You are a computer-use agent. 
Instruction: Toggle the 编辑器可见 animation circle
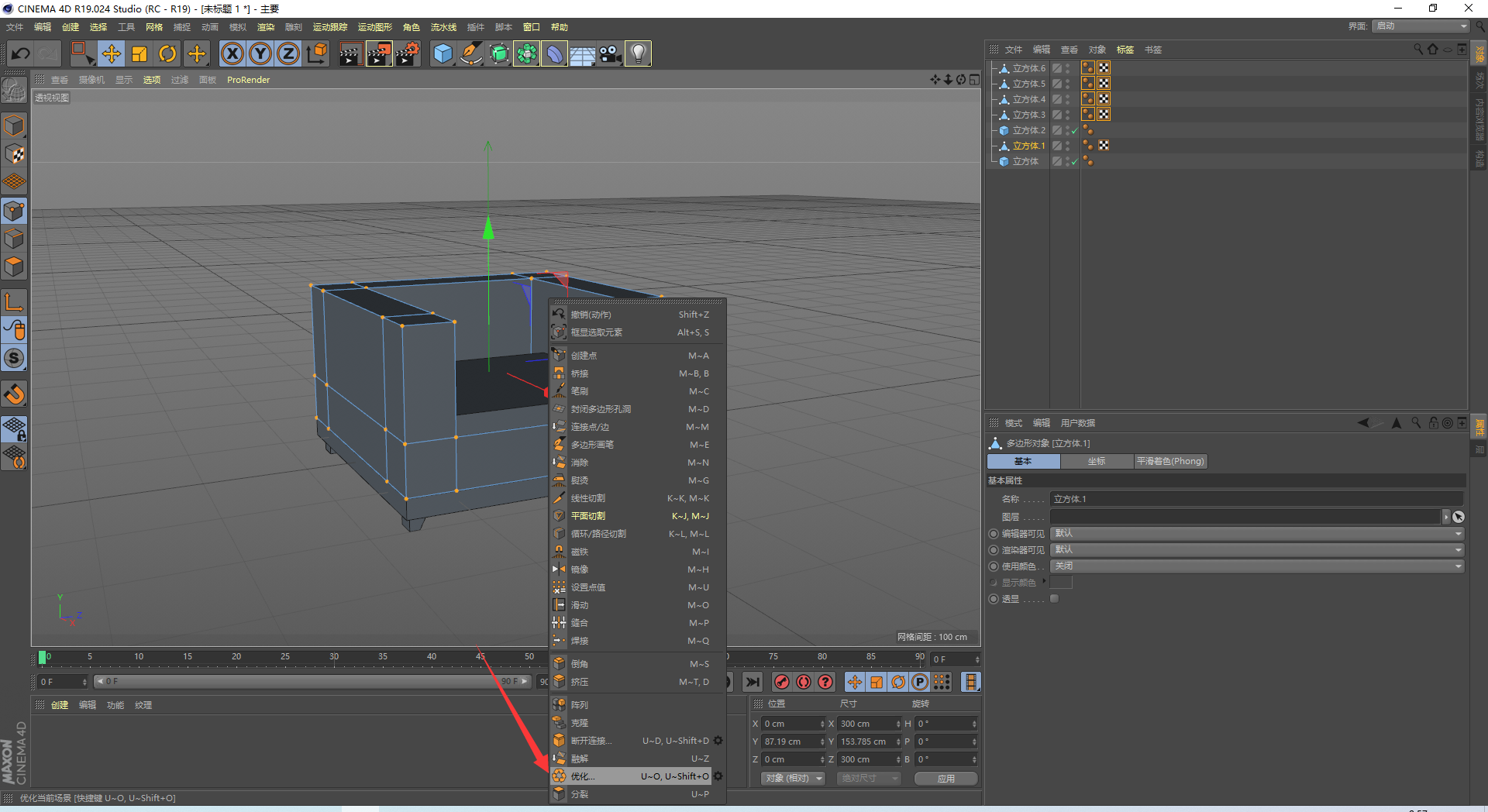[994, 534]
